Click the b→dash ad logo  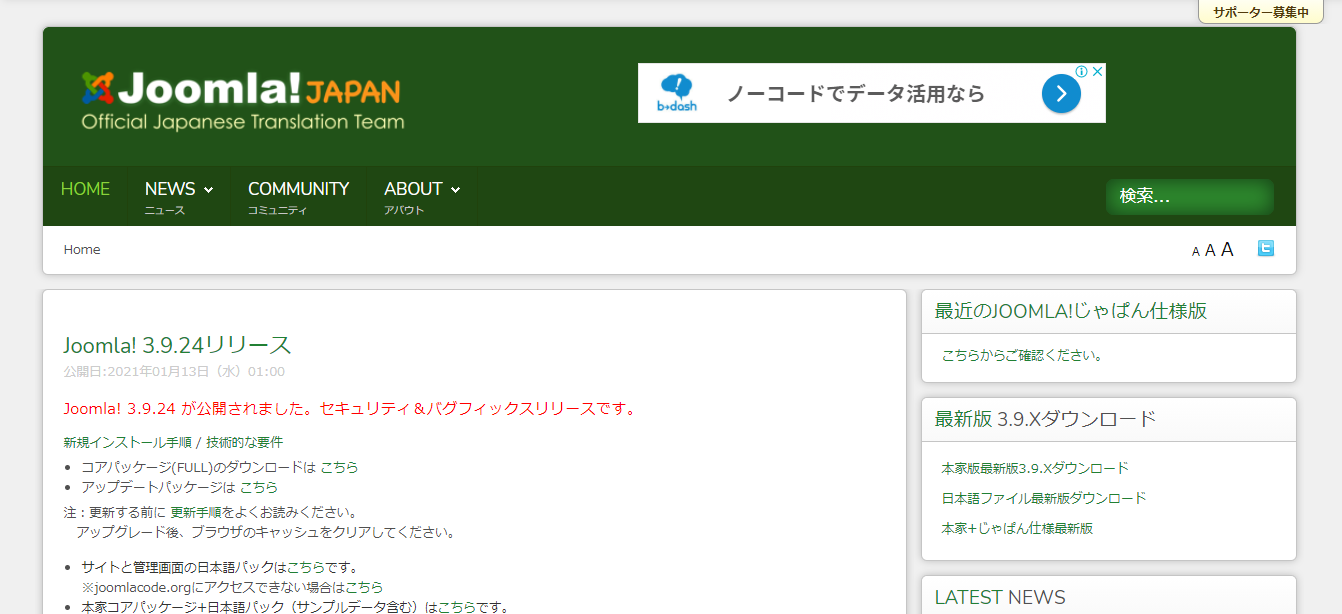pos(677,93)
